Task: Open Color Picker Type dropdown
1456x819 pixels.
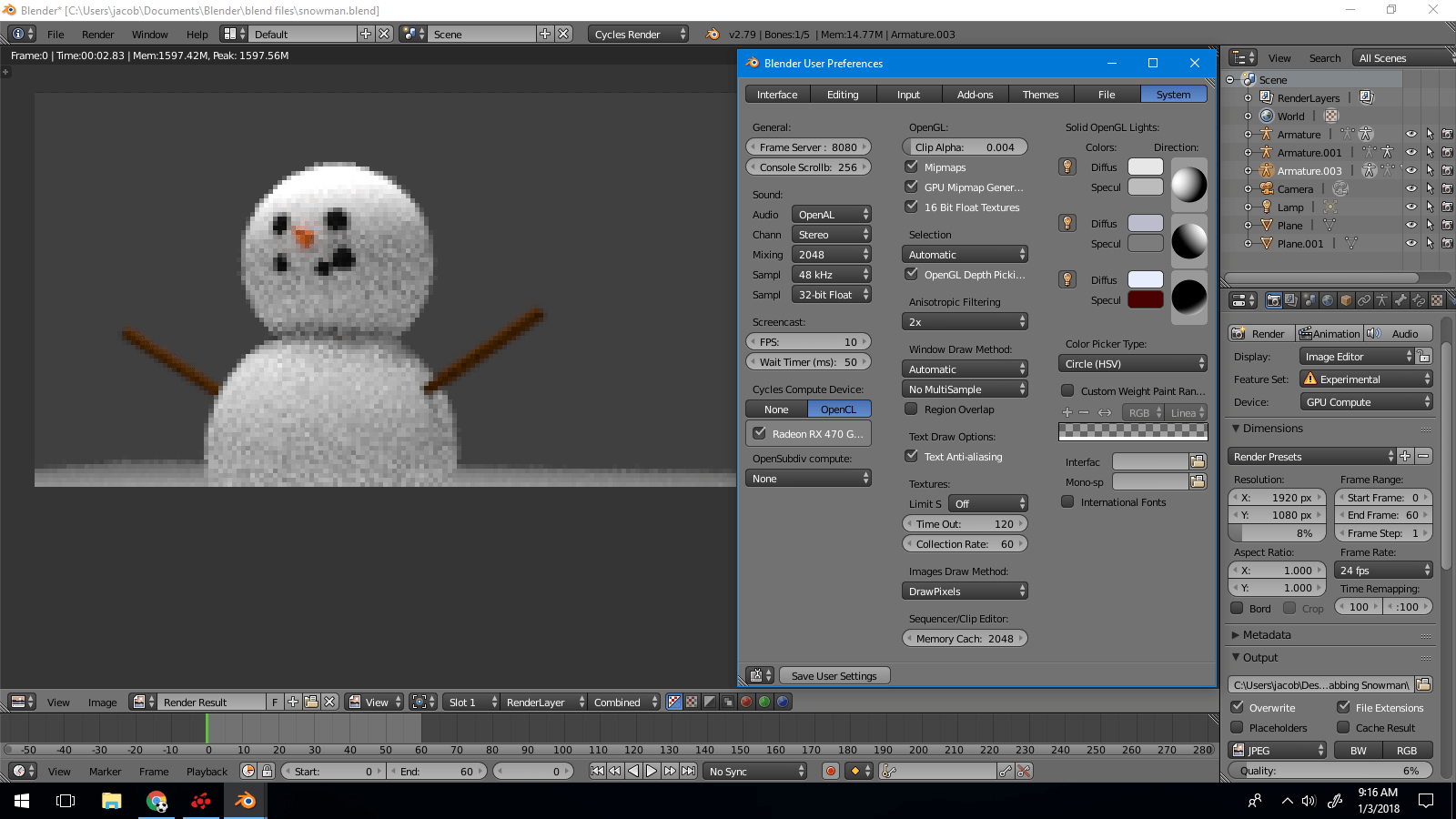Action: pyautogui.click(x=1133, y=364)
